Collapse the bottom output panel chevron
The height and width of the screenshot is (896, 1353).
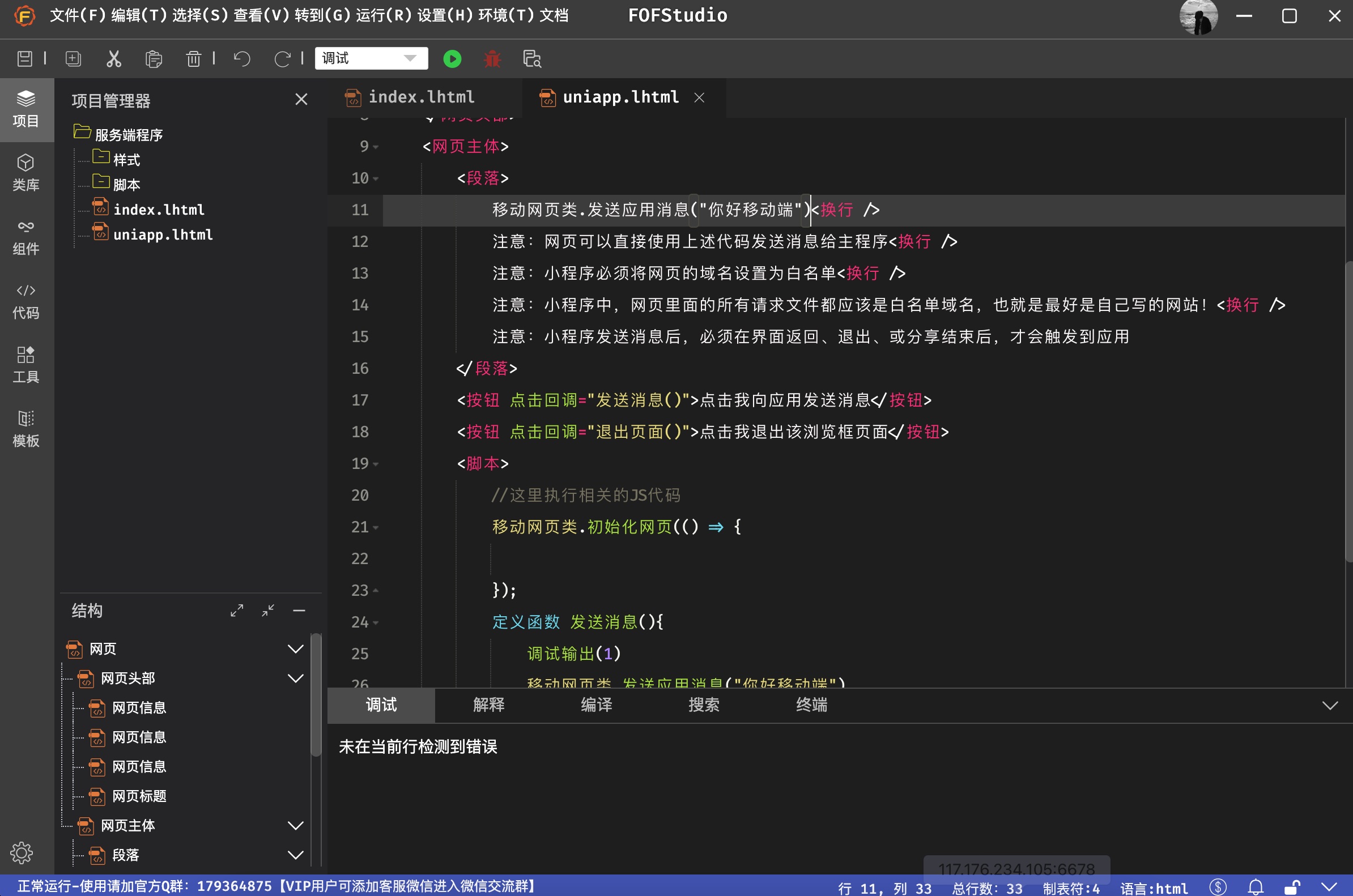(x=1330, y=705)
